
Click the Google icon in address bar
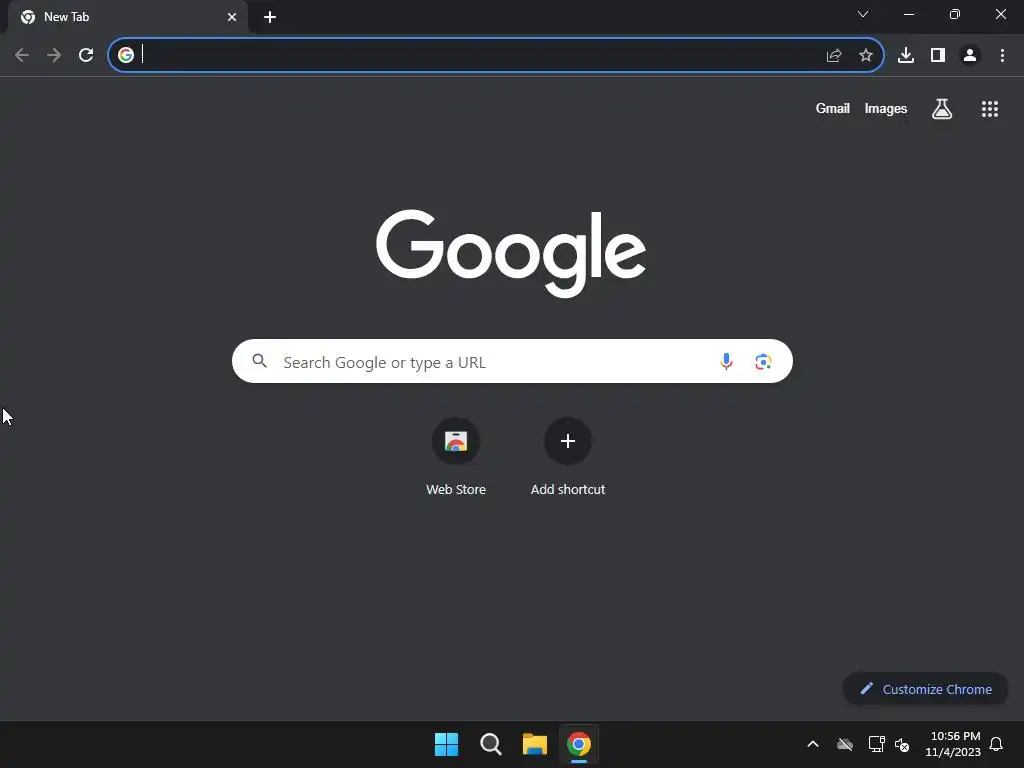click(125, 55)
